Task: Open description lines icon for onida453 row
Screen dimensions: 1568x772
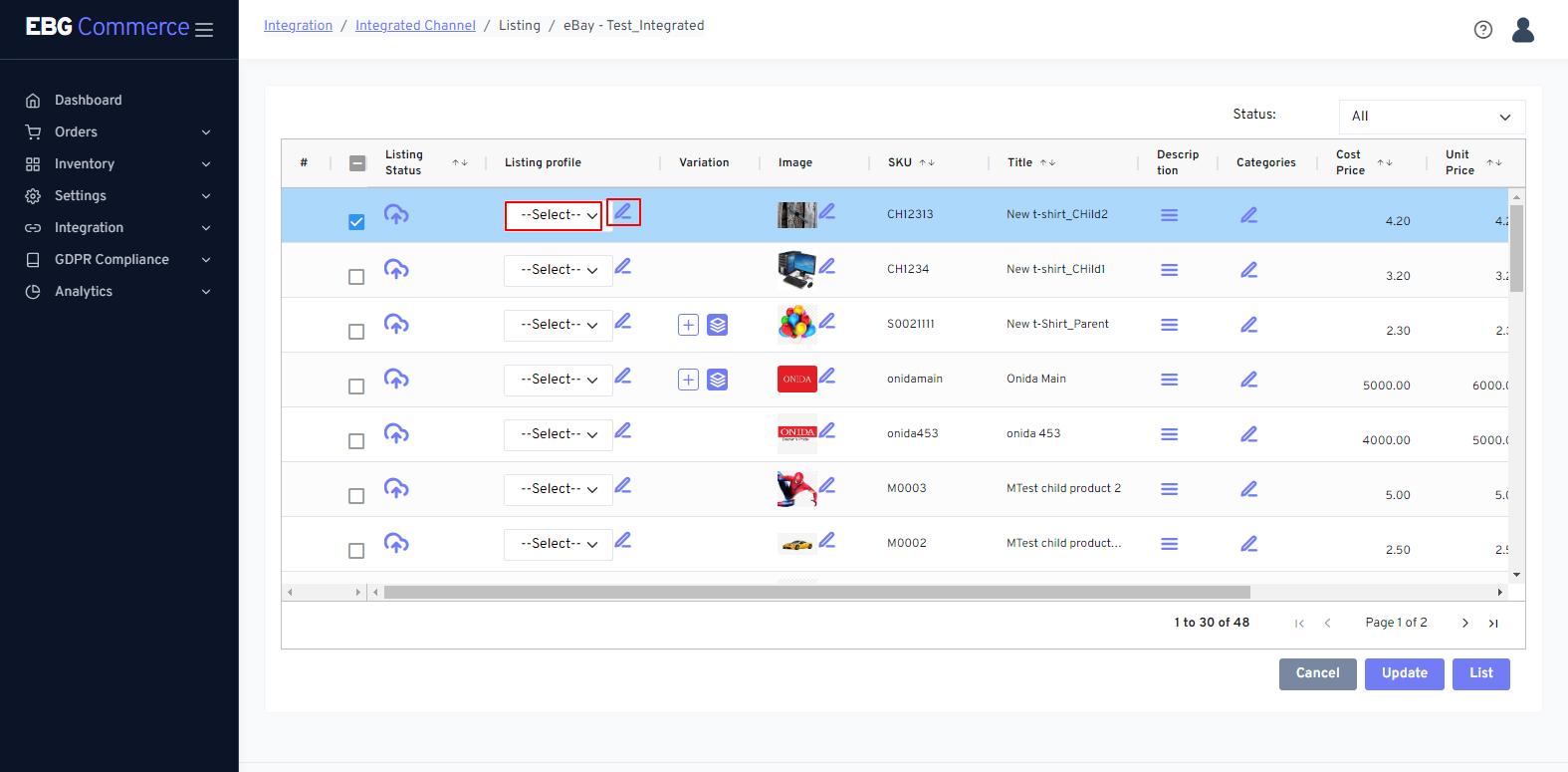Action: pos(1169,434)
